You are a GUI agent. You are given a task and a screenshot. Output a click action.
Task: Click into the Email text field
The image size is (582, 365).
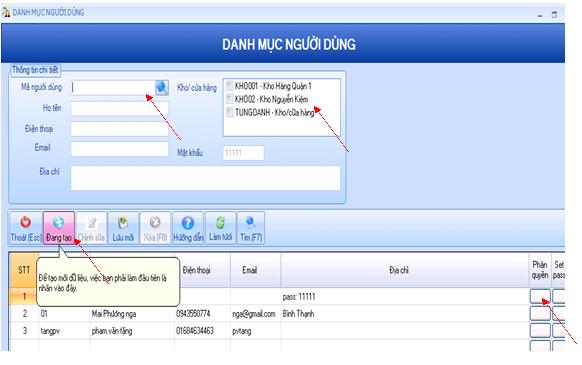(120, 149)
